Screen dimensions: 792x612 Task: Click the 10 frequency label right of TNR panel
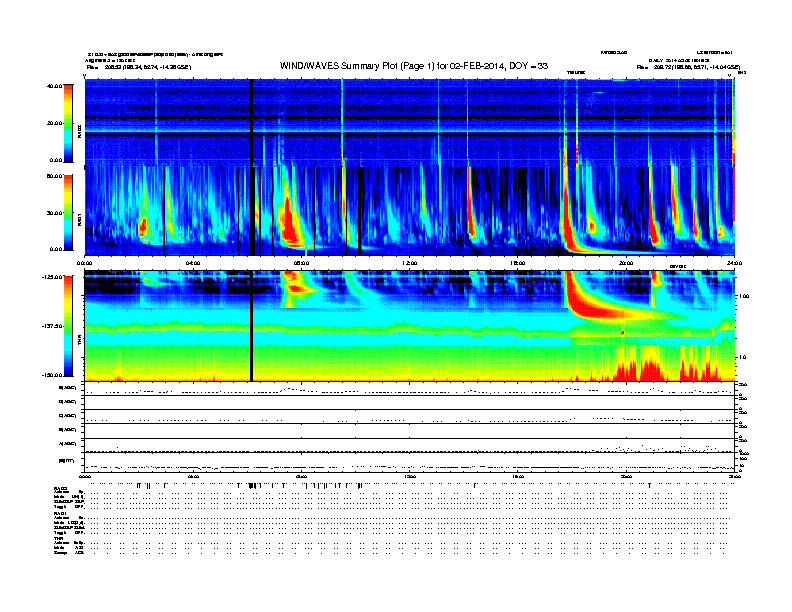(x=742, y=357)
